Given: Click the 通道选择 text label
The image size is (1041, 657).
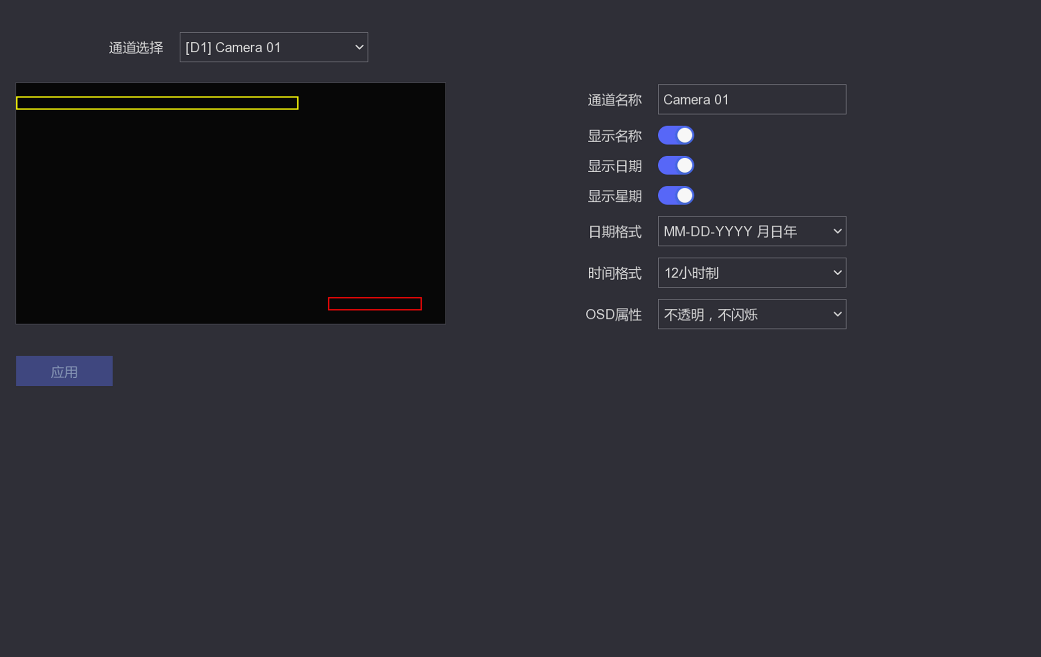Looking at the screenshot, I should click(136, 48).
